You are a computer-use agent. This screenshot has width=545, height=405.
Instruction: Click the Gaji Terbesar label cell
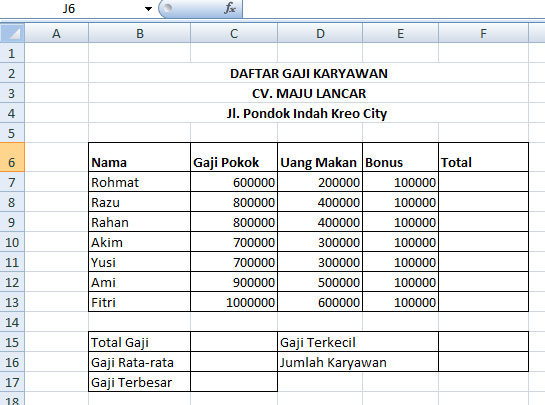coord(139,382)
